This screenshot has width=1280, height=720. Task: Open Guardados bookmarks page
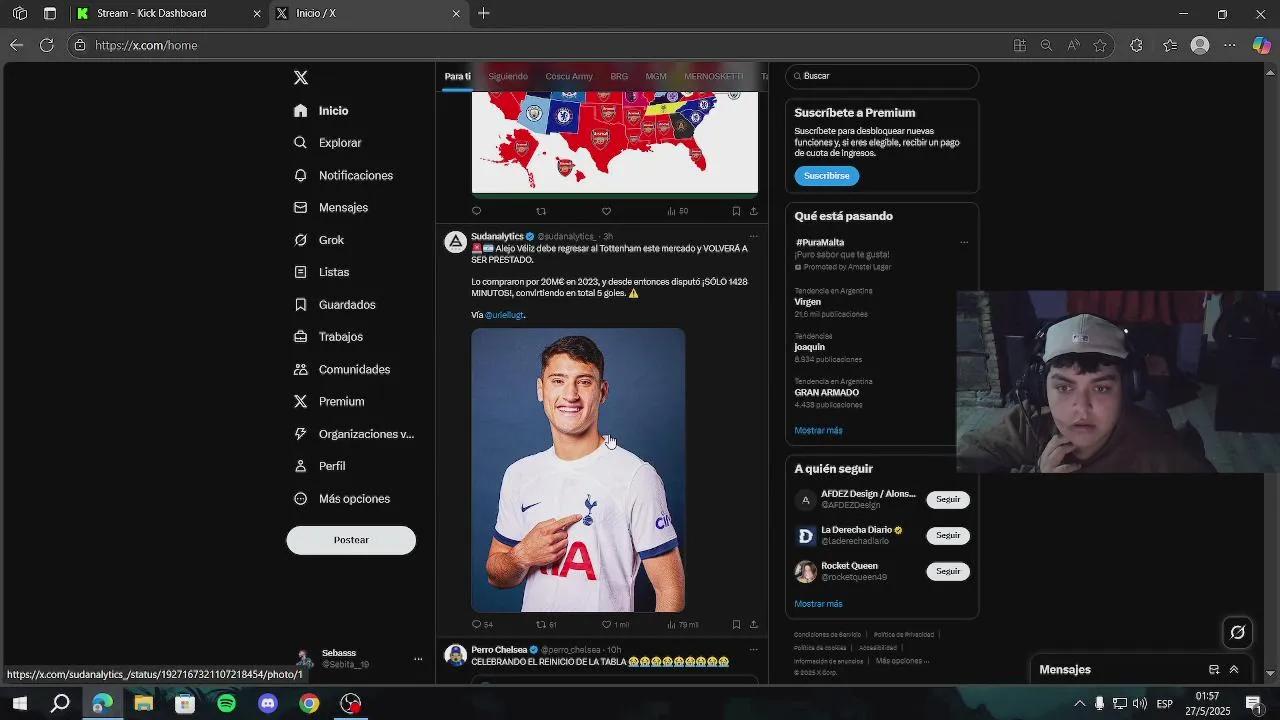334,305
